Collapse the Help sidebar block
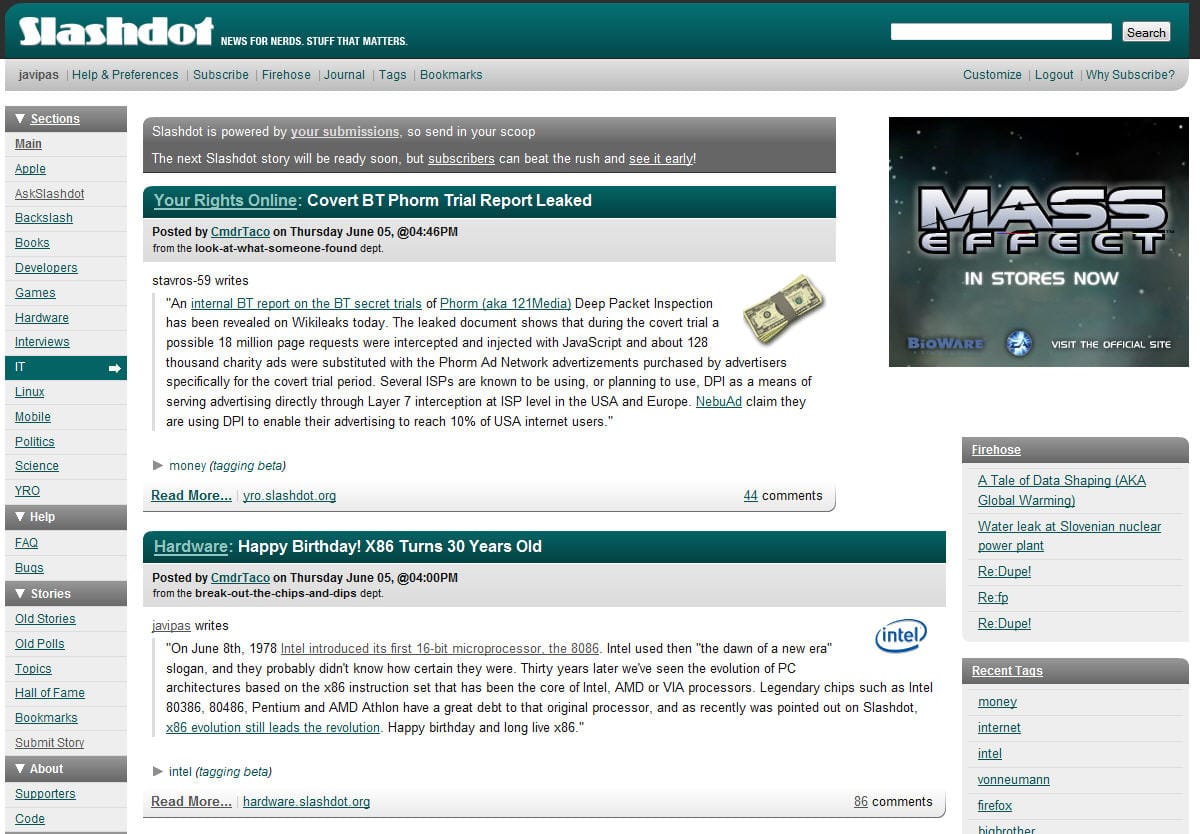Viewport: 1200px width, 834px height. [x=20, y=517]
